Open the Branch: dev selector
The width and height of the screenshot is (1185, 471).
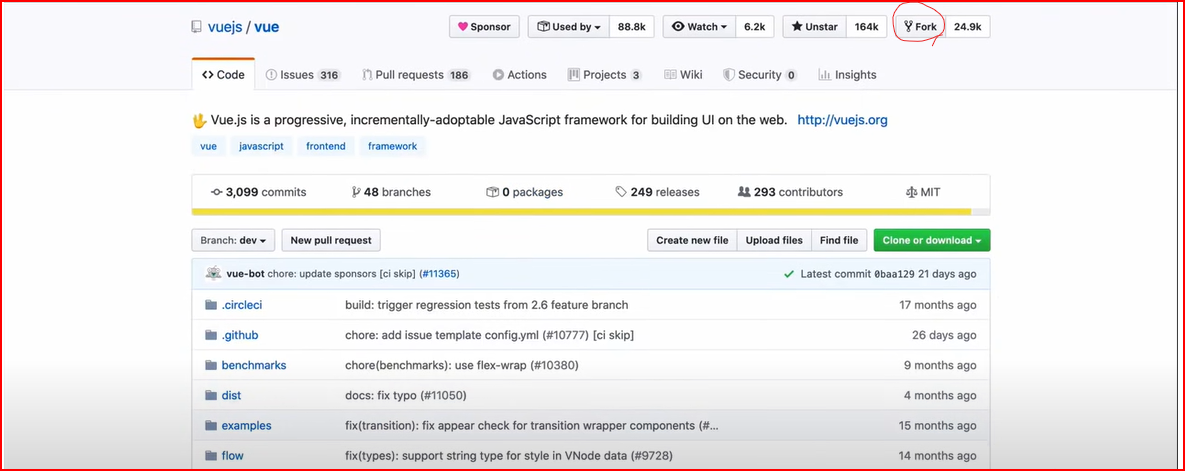coord(233,240)
